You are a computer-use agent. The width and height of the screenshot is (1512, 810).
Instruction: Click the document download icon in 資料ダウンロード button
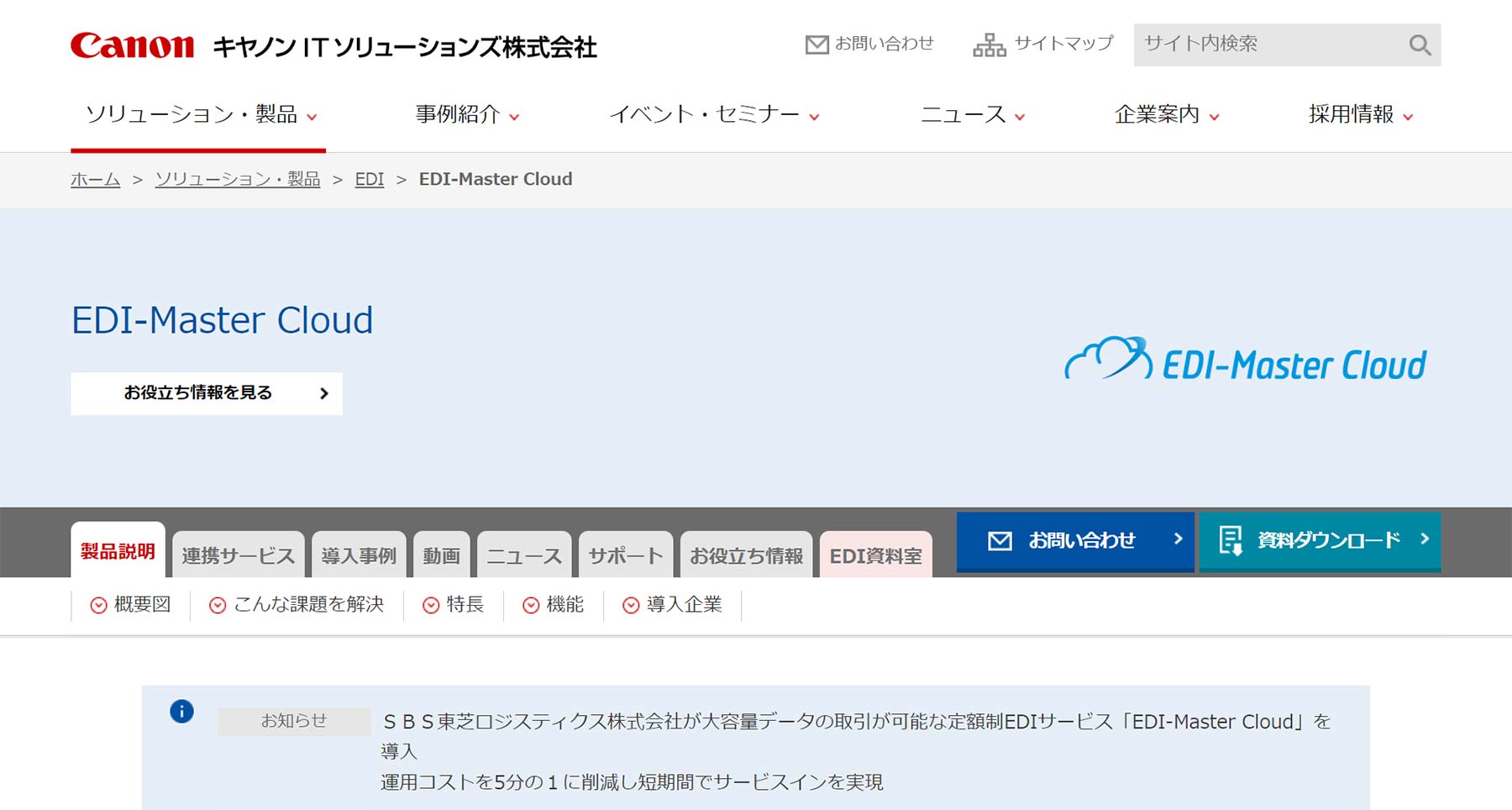click(1231, 540)
